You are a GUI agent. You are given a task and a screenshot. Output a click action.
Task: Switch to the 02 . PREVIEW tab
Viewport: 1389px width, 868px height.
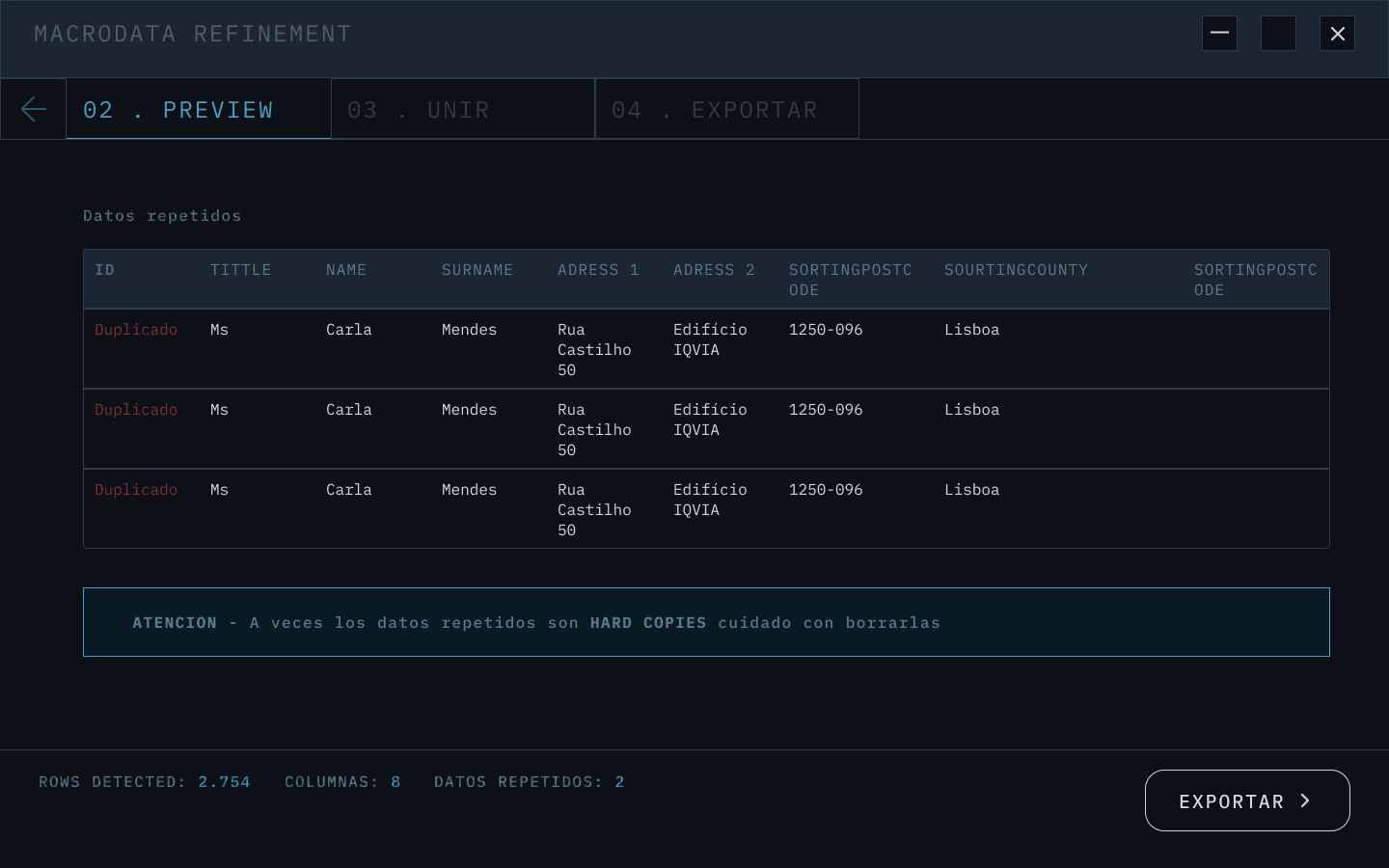[x=199, y=109]
